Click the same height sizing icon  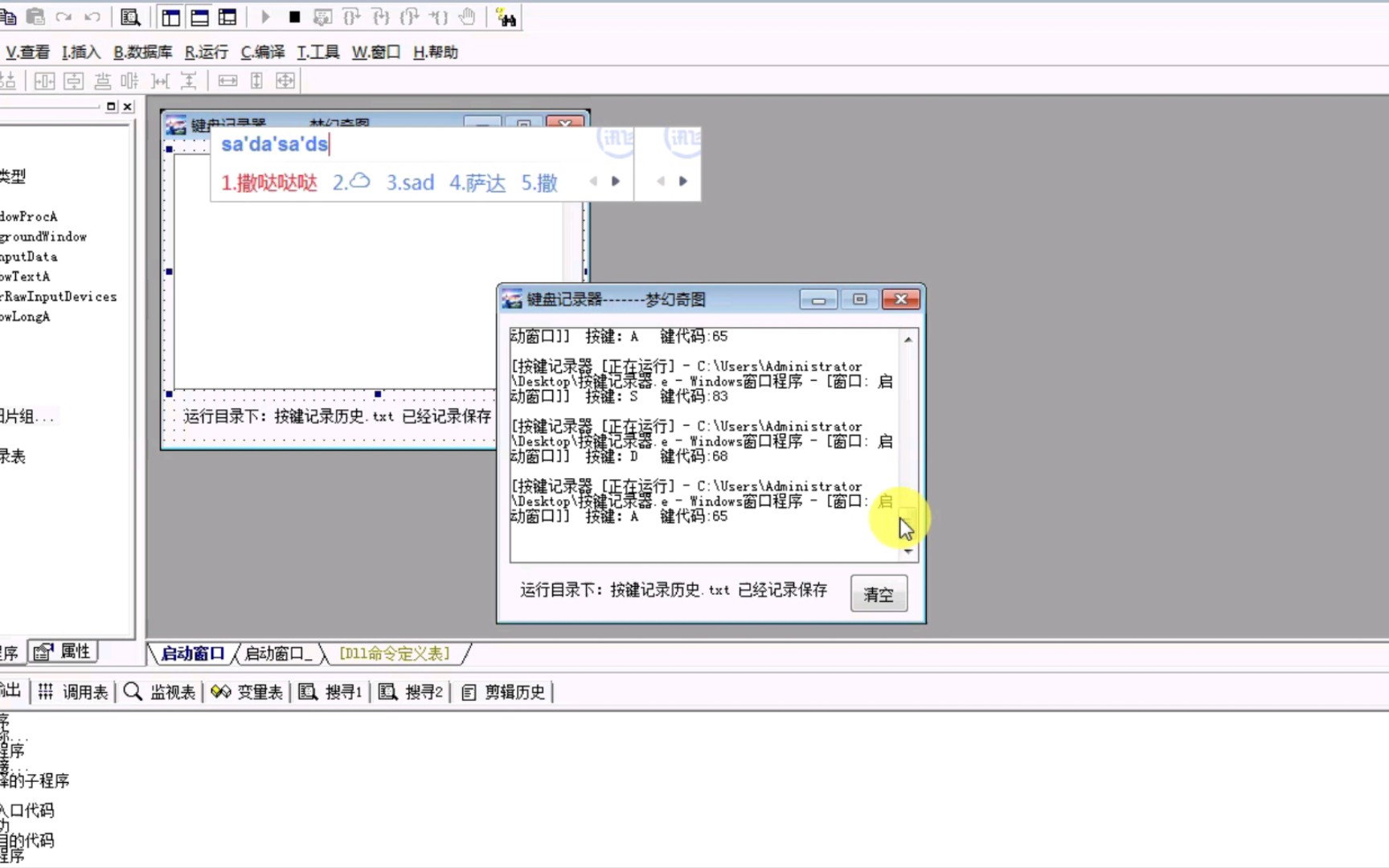click(256, 80)
